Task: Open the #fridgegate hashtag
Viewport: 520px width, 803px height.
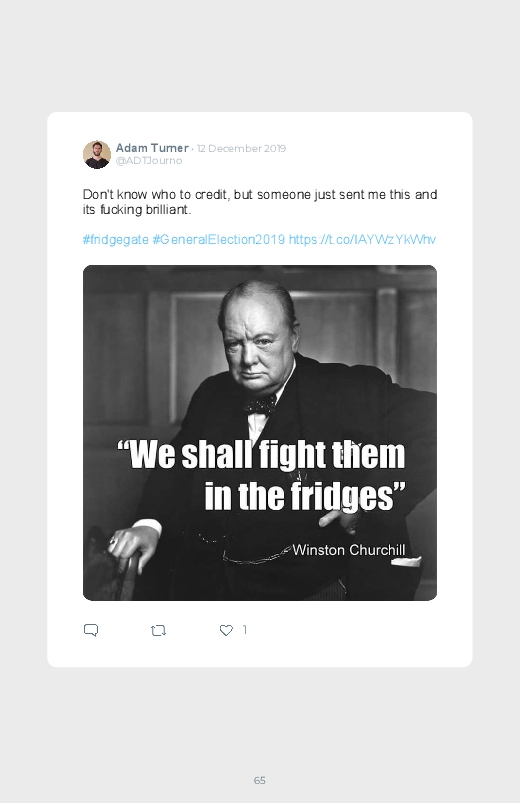Action: click(x=116, y=240)
